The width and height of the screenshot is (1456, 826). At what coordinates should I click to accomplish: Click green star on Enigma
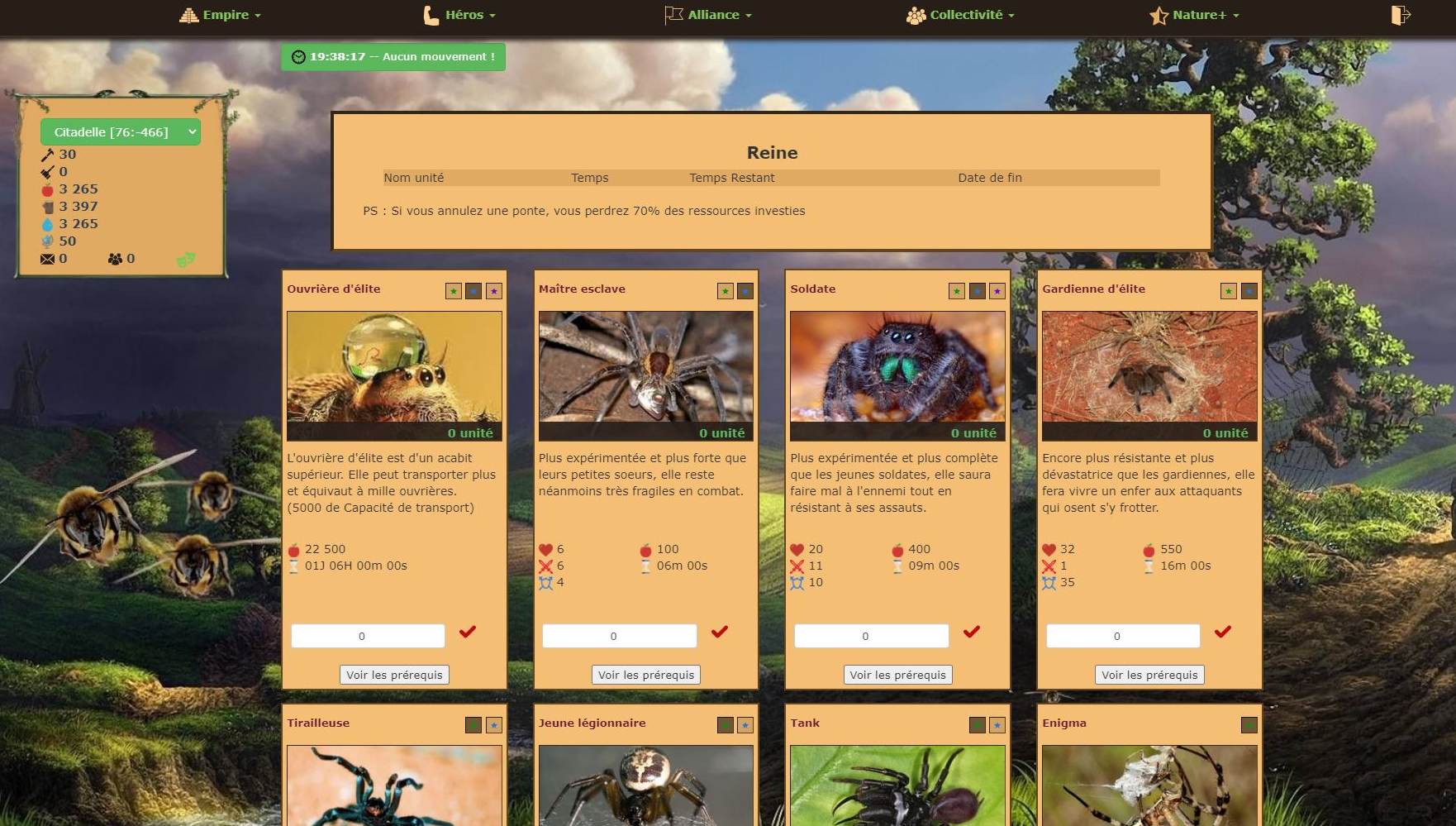pos(1249,725)
